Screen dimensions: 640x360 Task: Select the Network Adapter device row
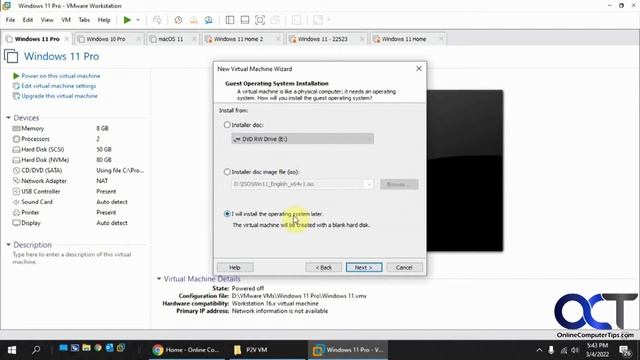[x=78, y=181]
